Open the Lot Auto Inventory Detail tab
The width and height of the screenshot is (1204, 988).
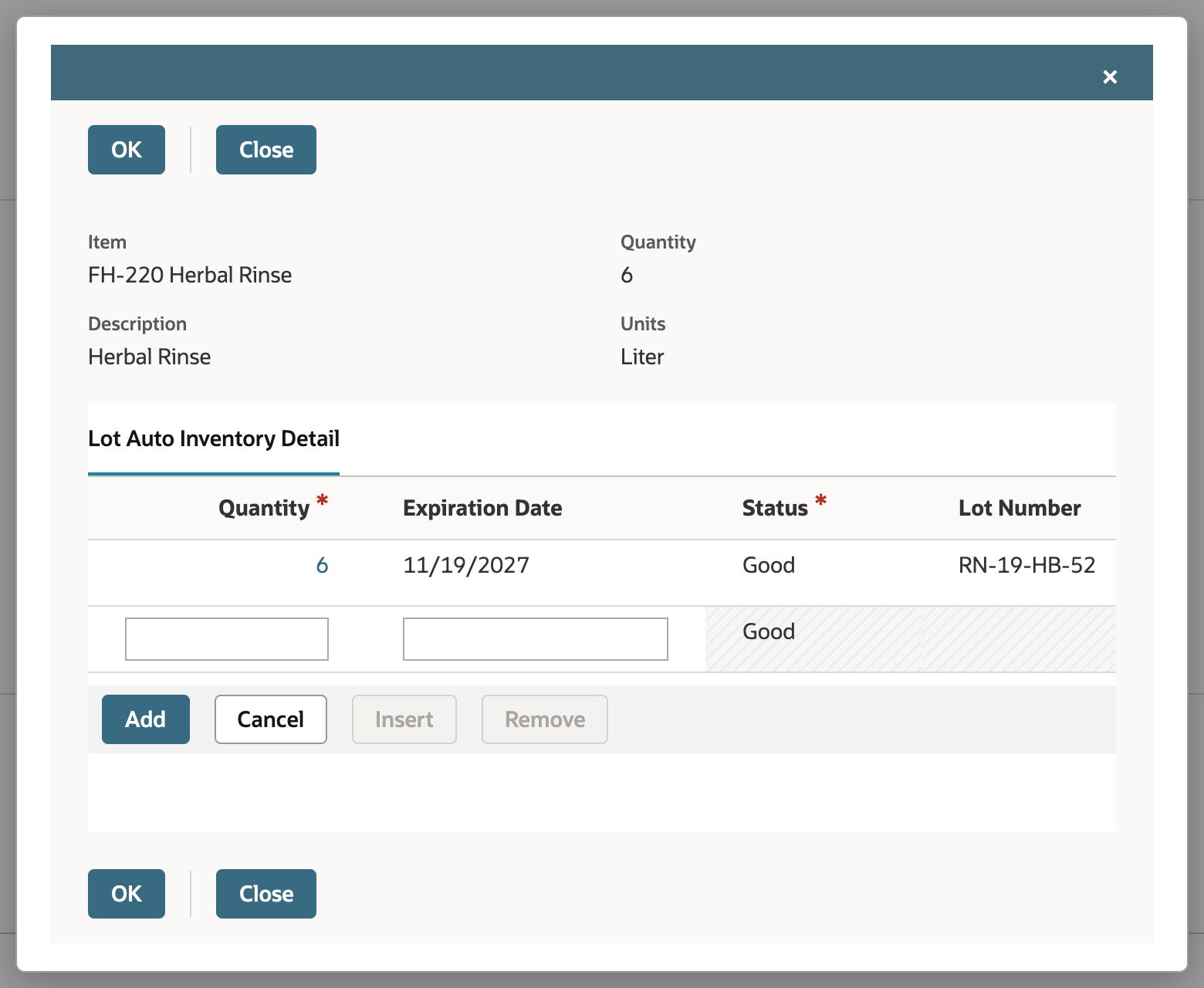tap(214, 438)
